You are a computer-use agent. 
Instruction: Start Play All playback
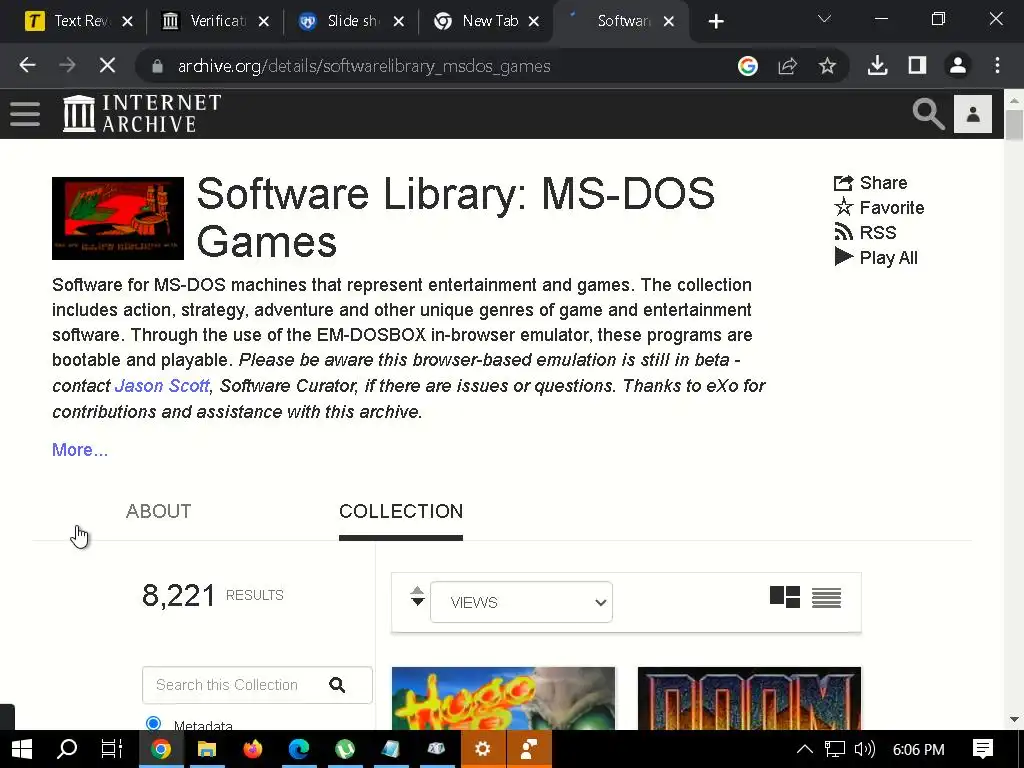pyautogui.click(x=876, y=257)
